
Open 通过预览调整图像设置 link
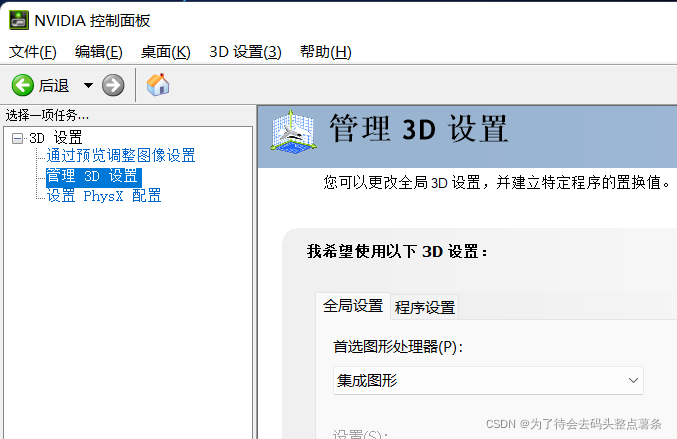[121, 155]
